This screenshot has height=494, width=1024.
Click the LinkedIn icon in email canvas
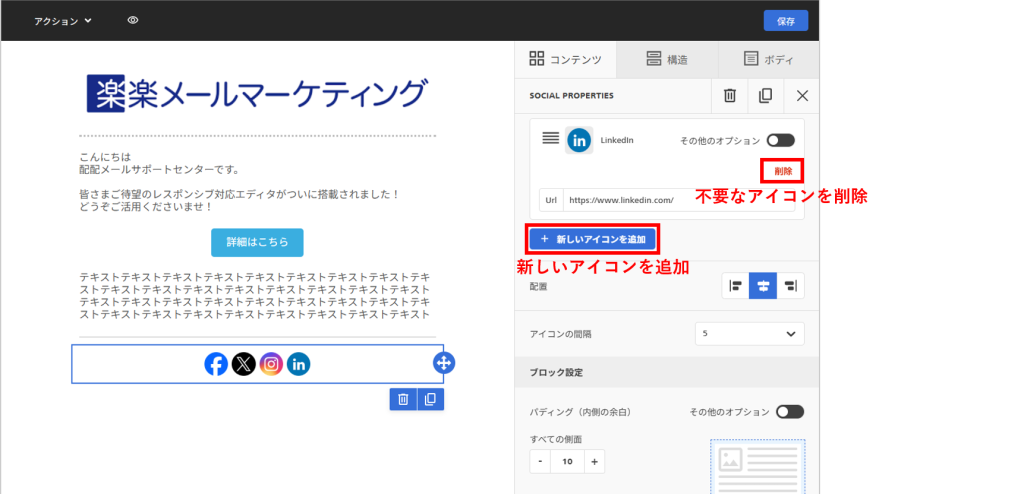(x=298, y=364)
